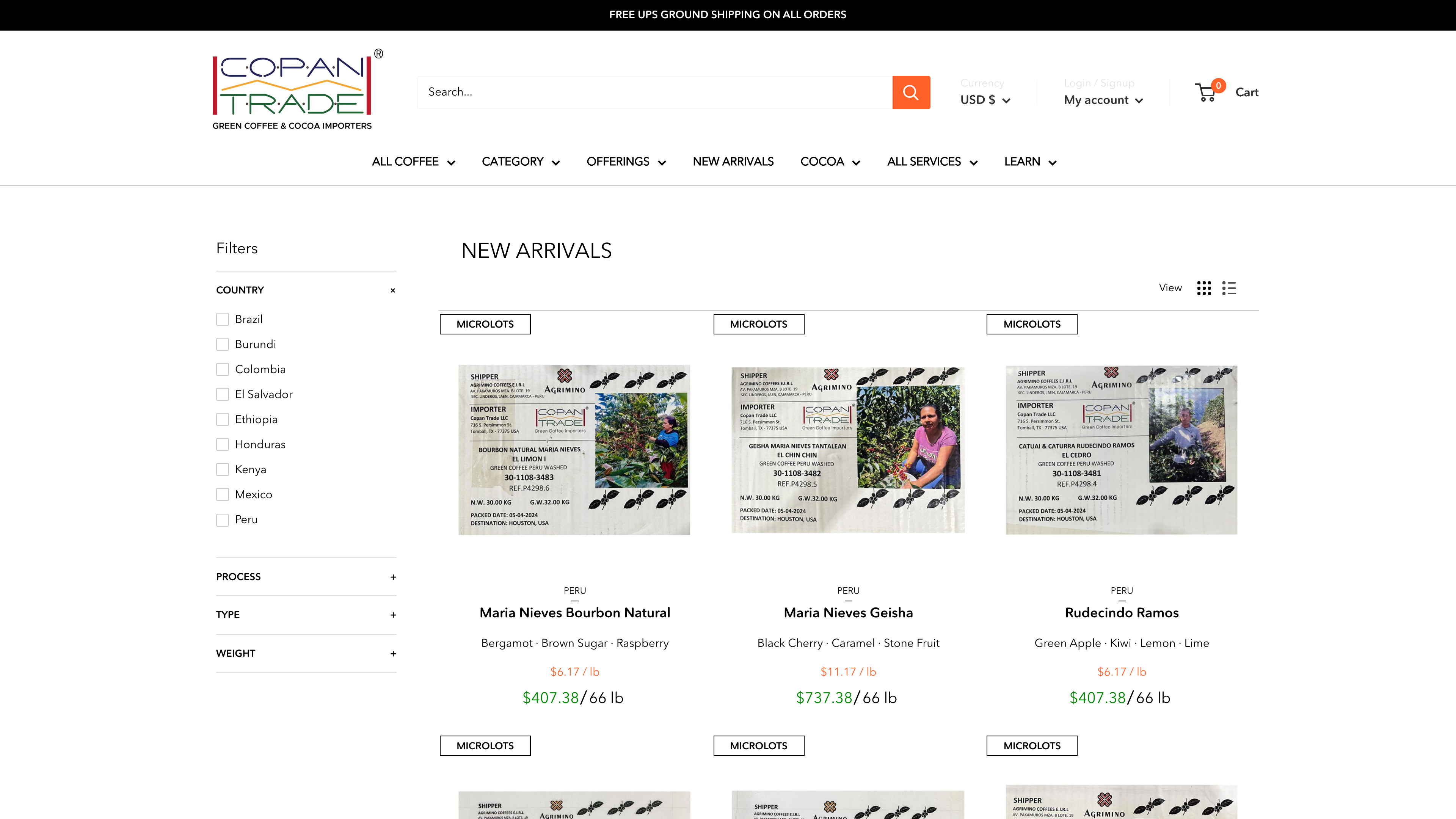Switch to list view layout icon

(x=1229, y=288)
